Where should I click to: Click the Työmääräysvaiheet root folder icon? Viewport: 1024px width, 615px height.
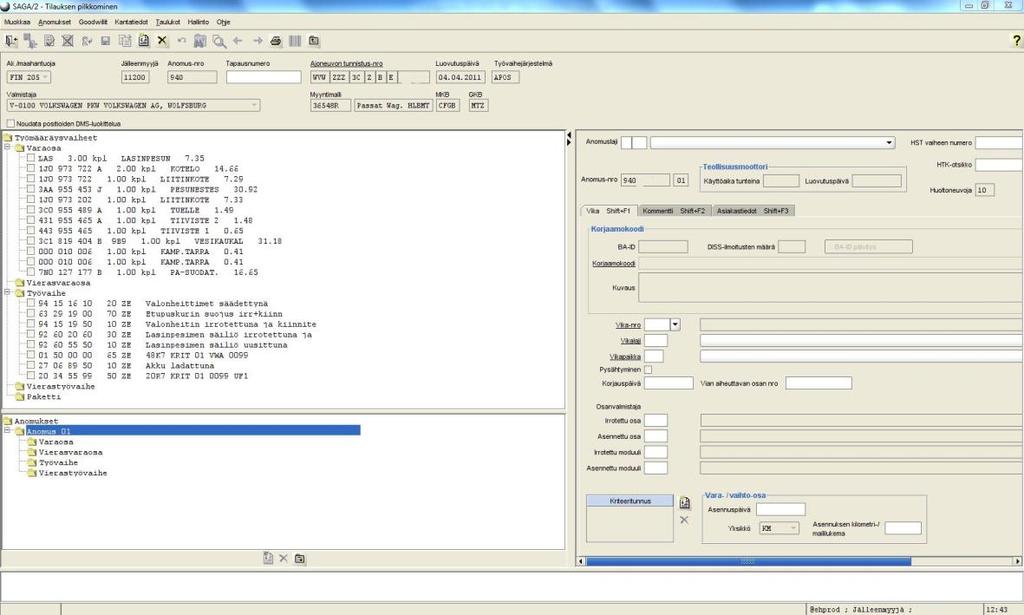coord(8,138)
